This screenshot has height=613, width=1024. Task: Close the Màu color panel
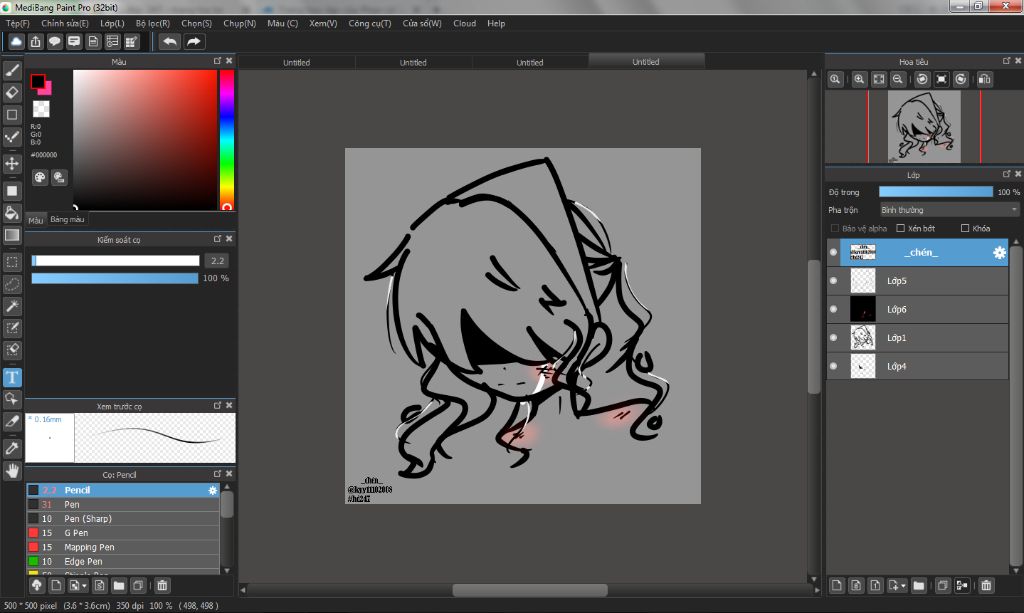coord(229,61)
